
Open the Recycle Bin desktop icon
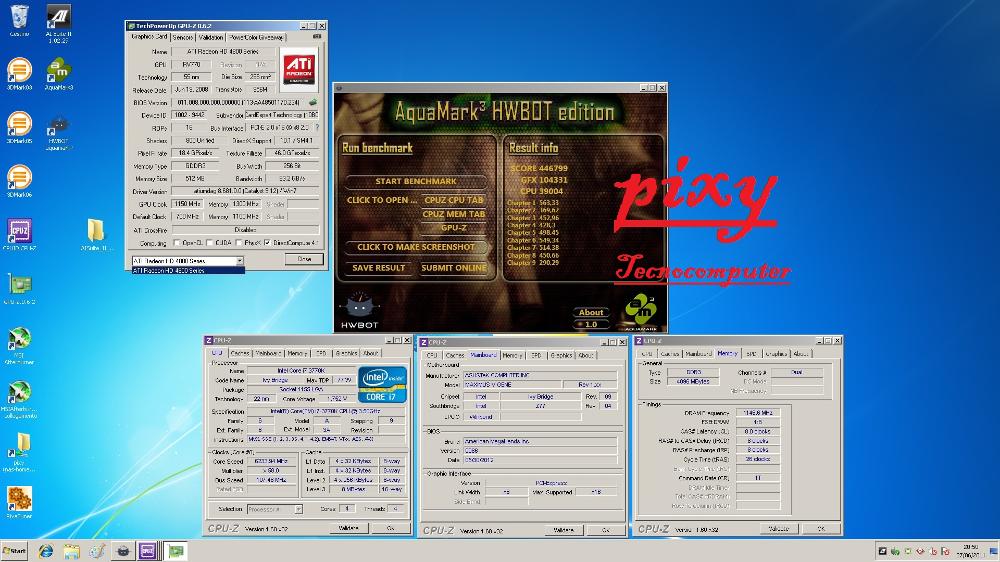tap(19, 17)
